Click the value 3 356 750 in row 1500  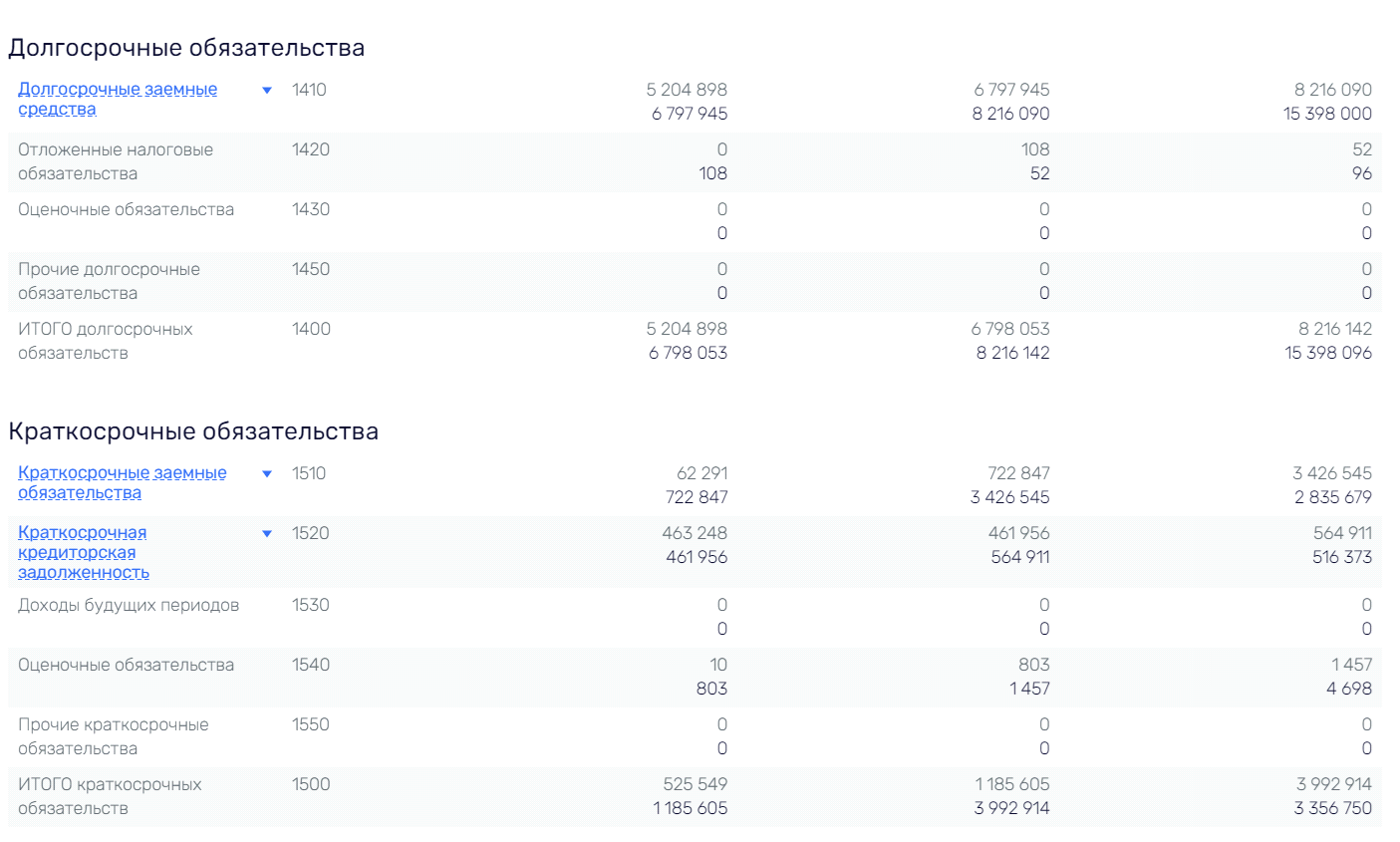click(x=1333, y=808)
